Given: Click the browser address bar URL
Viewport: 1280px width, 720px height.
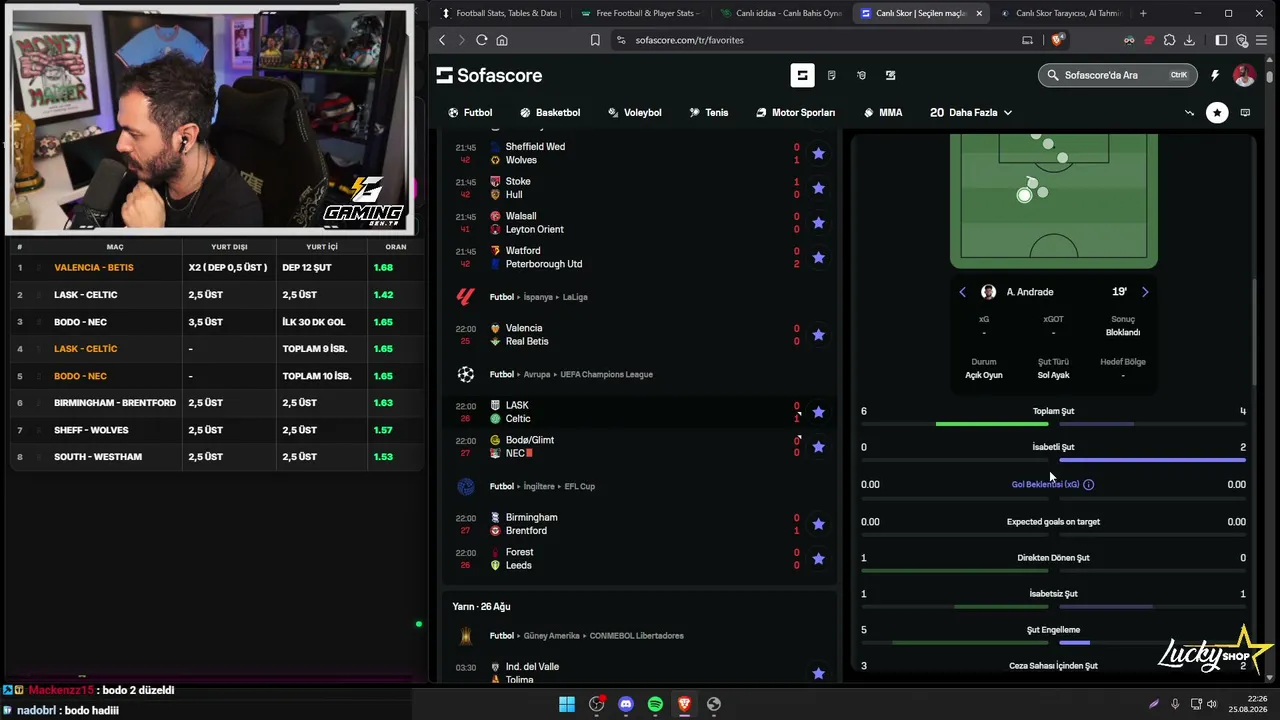Looking at the screenshot, I should pyautogui.click(x=689, y=40).
